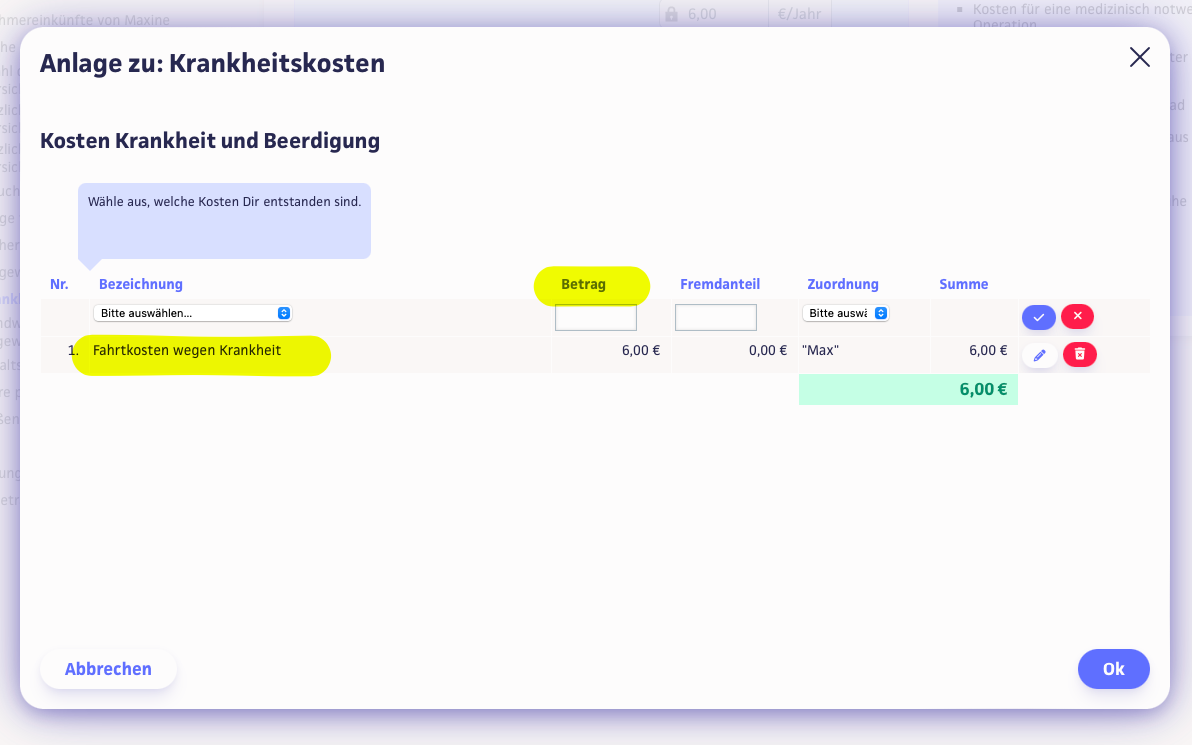Discard the new entry with the red X

1077,317
